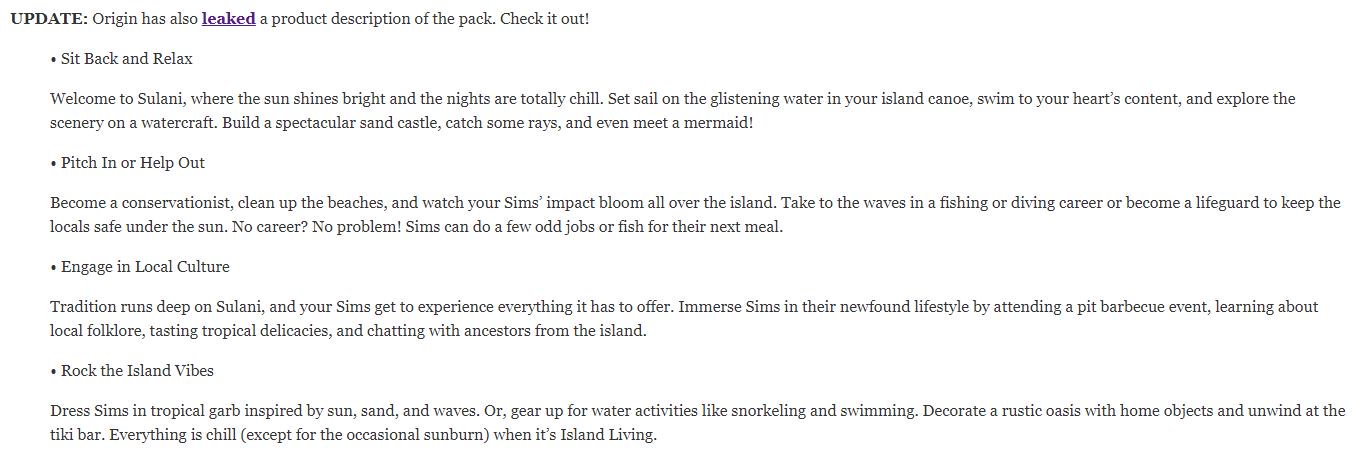
Task: Click the paragraph starting "Tradition runs deep on Sulani"
Action: point(684,319)
